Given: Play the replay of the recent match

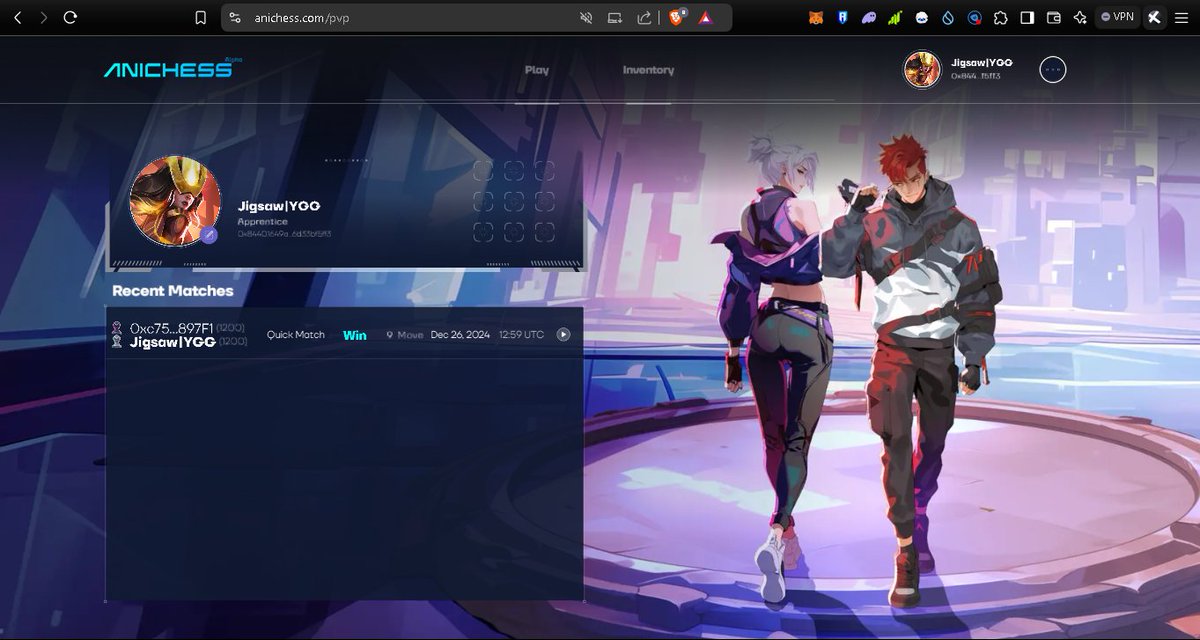Looking at the screenshot, I should [x=563, y=335].
